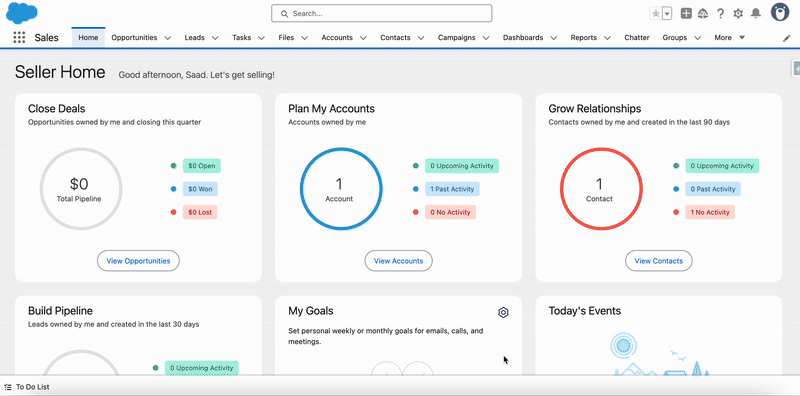The image size is (800, 396).
Task: Expand the Leads tab chevron
Action: click(x=215, y=38)
